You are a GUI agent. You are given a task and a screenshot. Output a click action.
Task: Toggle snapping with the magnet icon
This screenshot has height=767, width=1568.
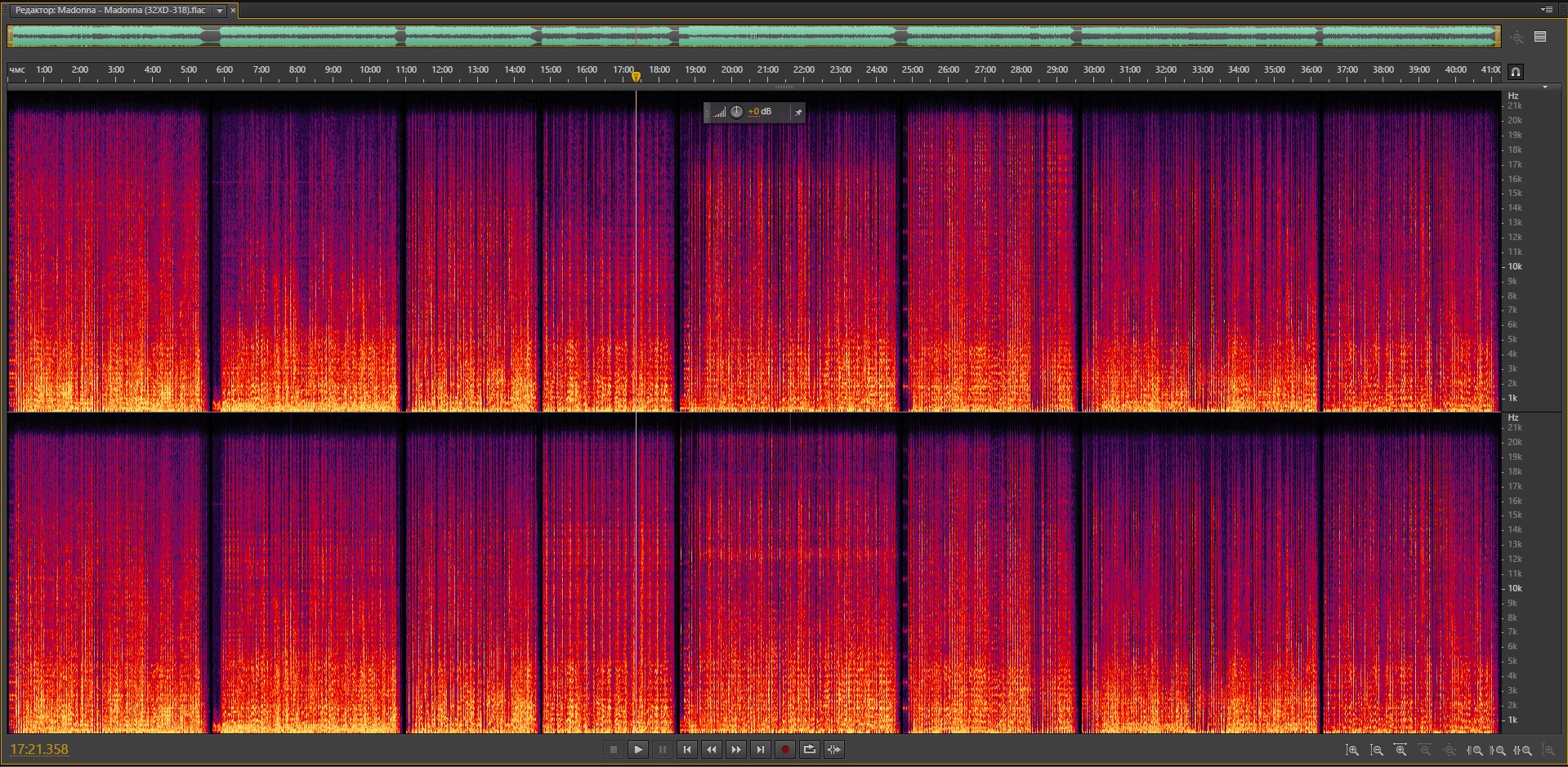pos(1515,72)
